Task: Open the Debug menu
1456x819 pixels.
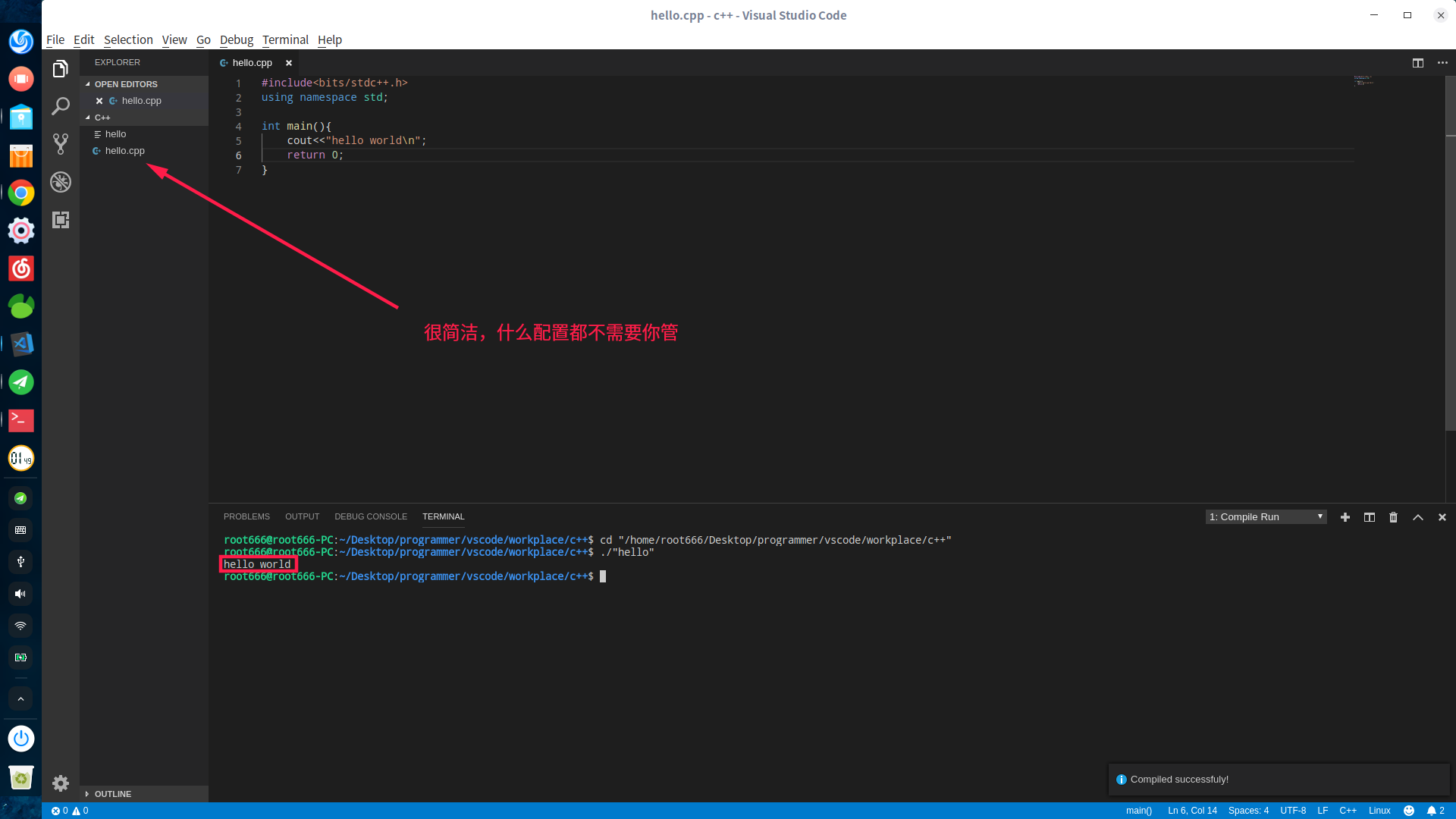Action: 237,39
